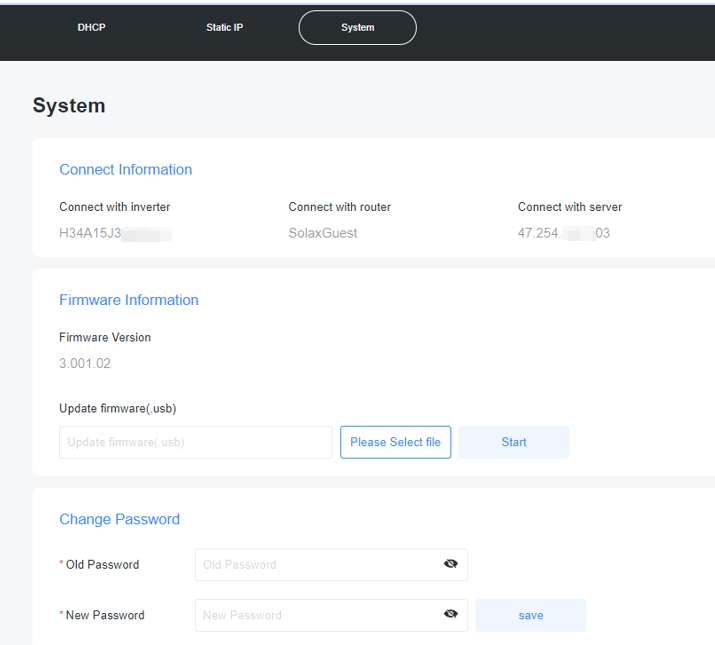Click the System page title

pos(68,106)
